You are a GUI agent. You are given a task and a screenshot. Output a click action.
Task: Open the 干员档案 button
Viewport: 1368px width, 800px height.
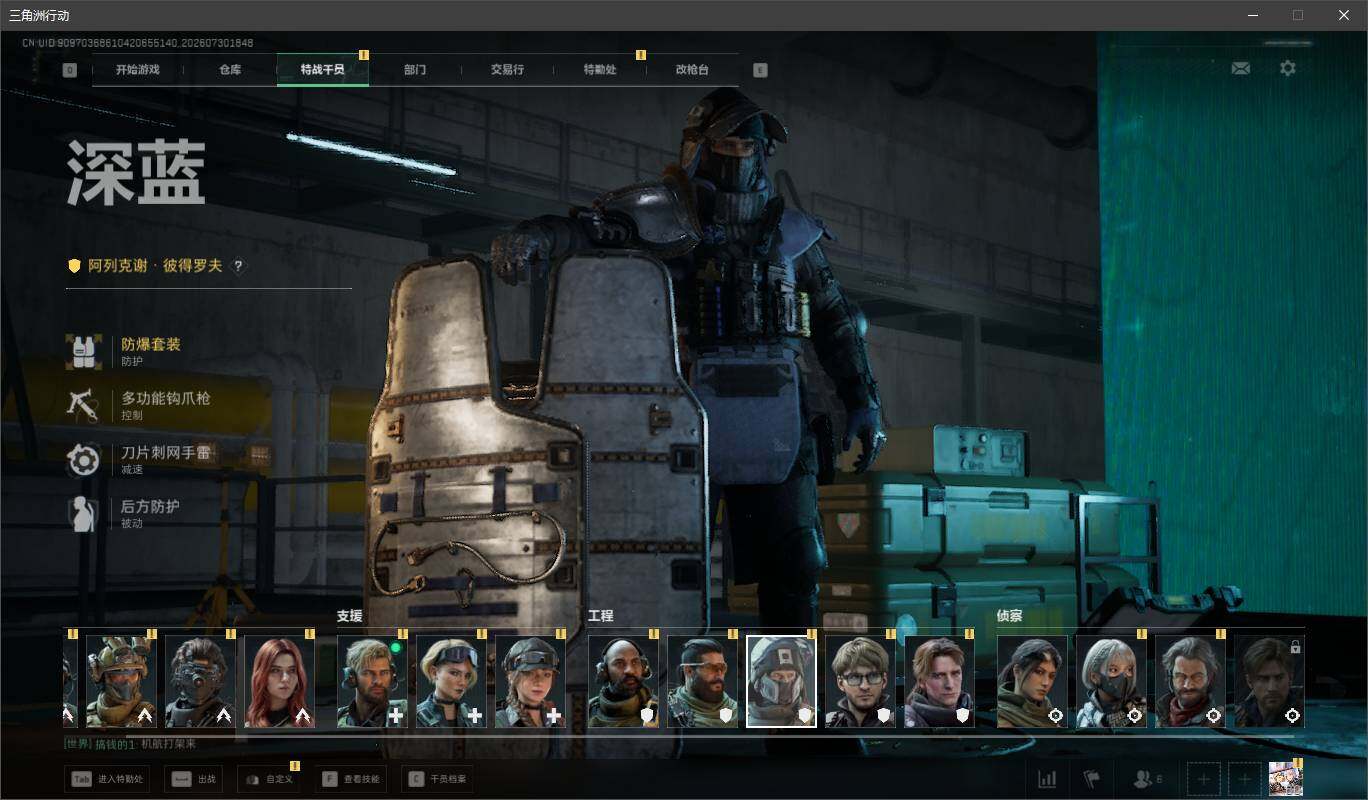437,779
